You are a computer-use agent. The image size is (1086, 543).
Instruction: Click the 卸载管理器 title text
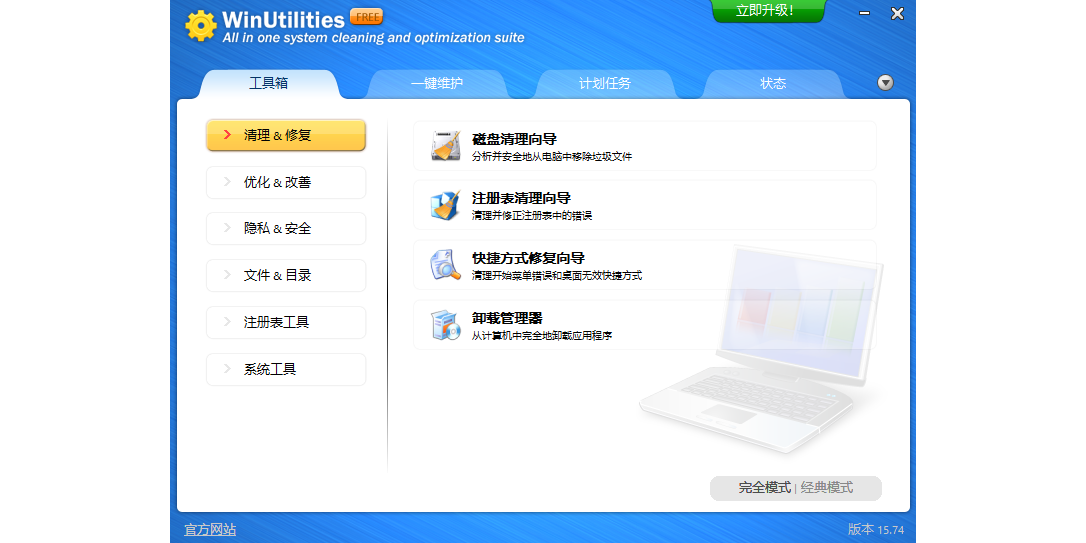(x=507, y=318)
